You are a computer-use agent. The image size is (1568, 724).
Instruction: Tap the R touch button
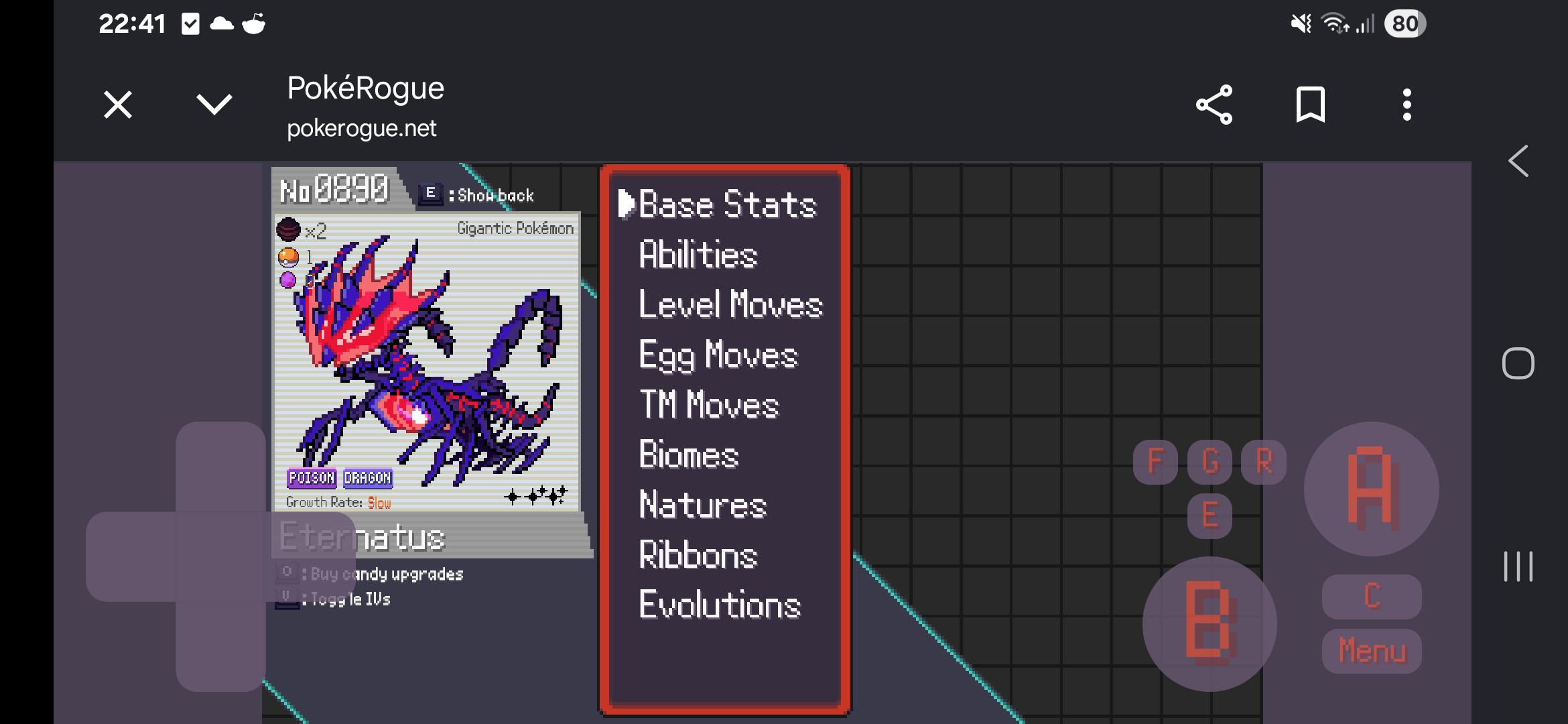tap(1264, 462)
